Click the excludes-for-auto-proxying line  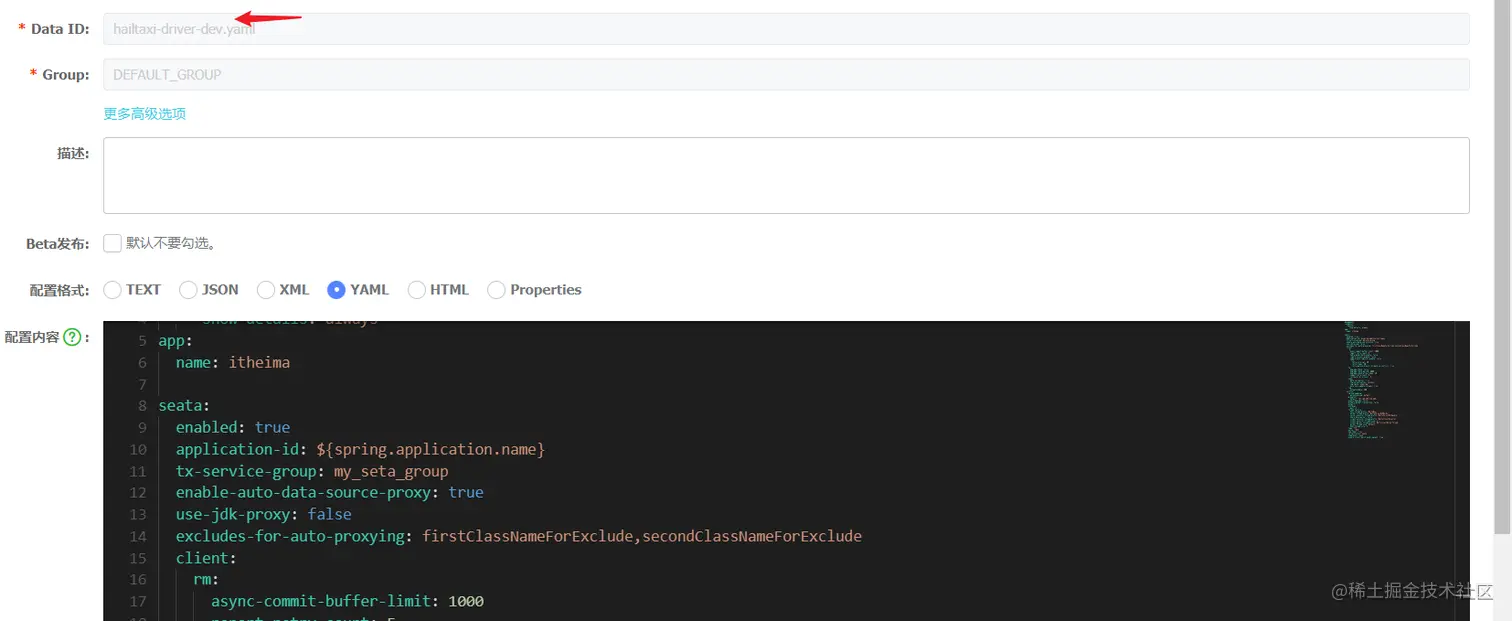(x=519, y=537)
